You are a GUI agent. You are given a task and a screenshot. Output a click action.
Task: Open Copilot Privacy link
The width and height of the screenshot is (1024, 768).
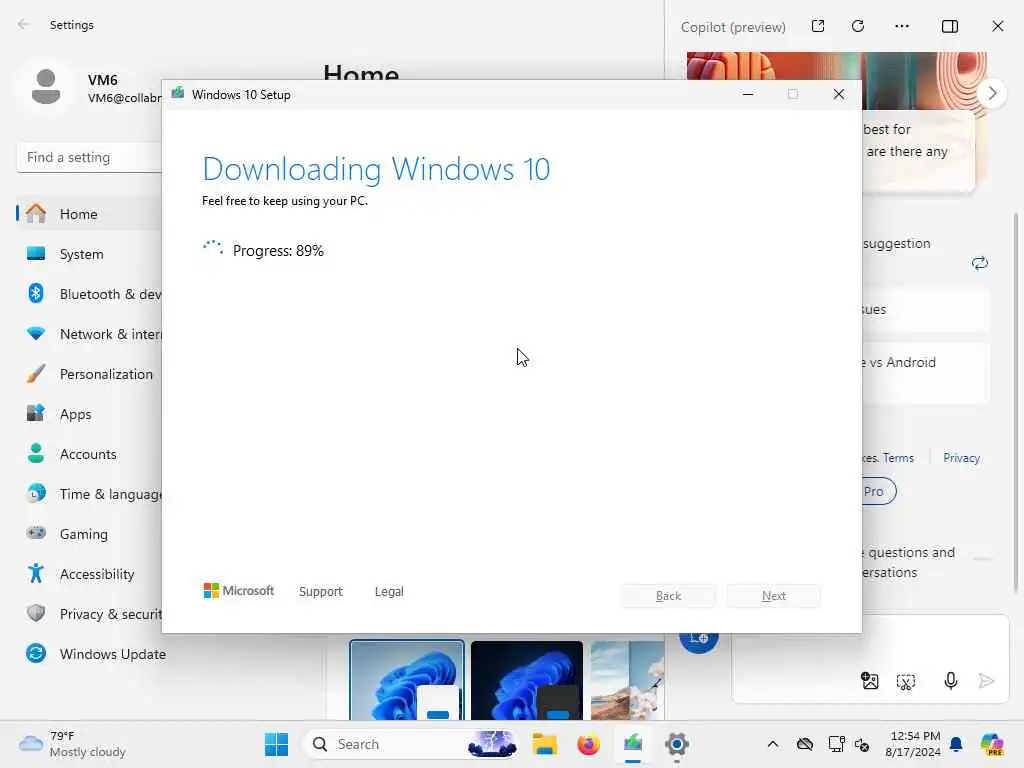coord(961,458)
